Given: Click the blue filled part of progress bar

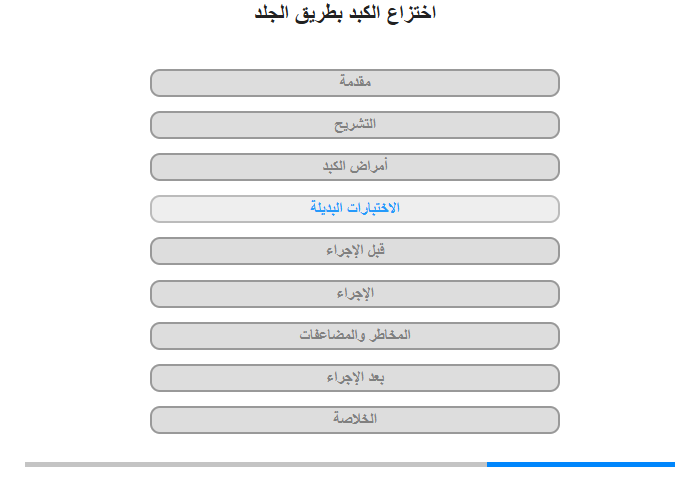Looking at the screenshot, I should (581, 464).
